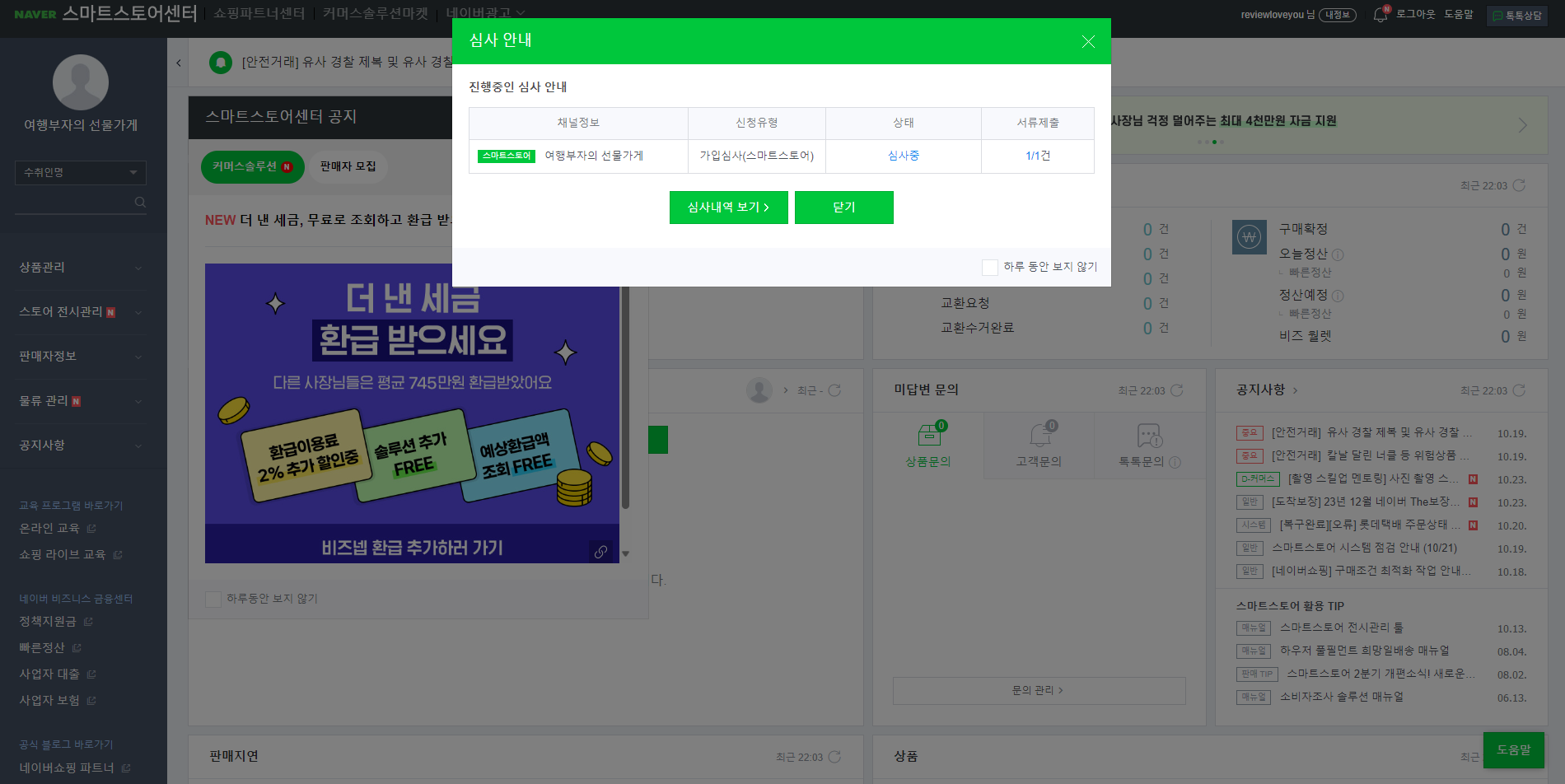
Task: Select 커머스솔루션 notice tab
Action: click(252, 167)
